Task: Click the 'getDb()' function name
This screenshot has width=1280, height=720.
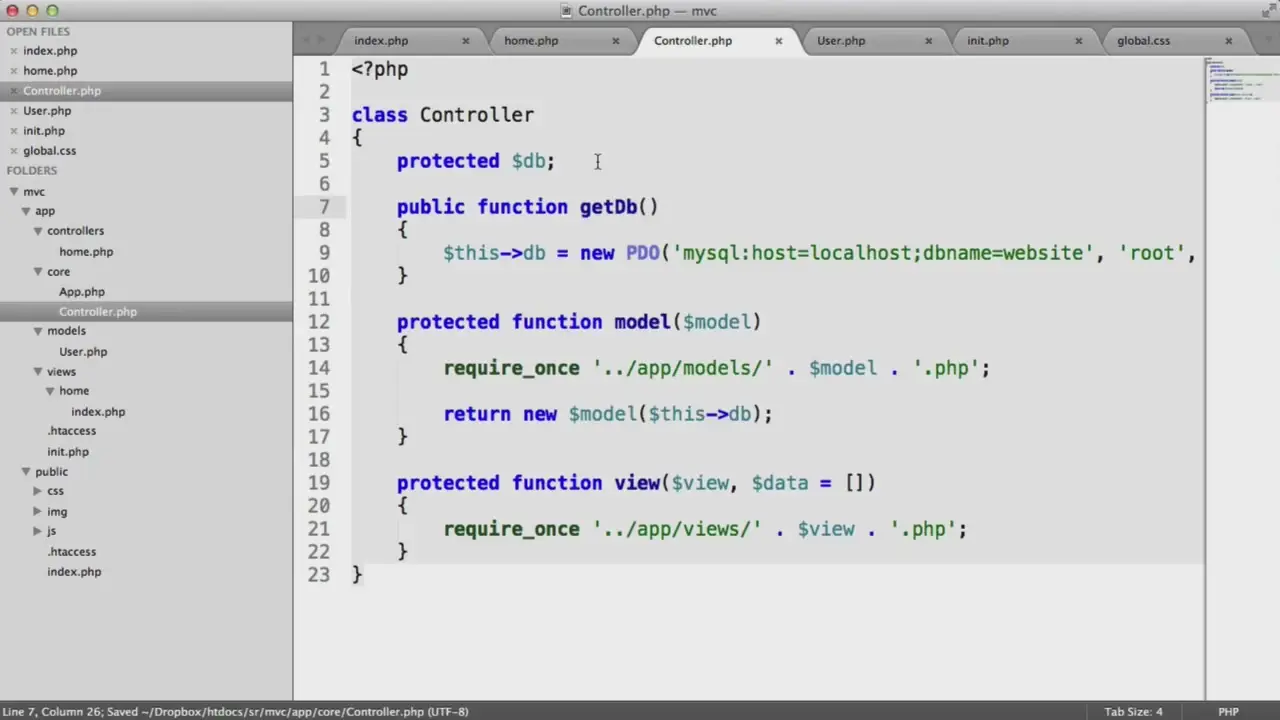Action: 618,207
